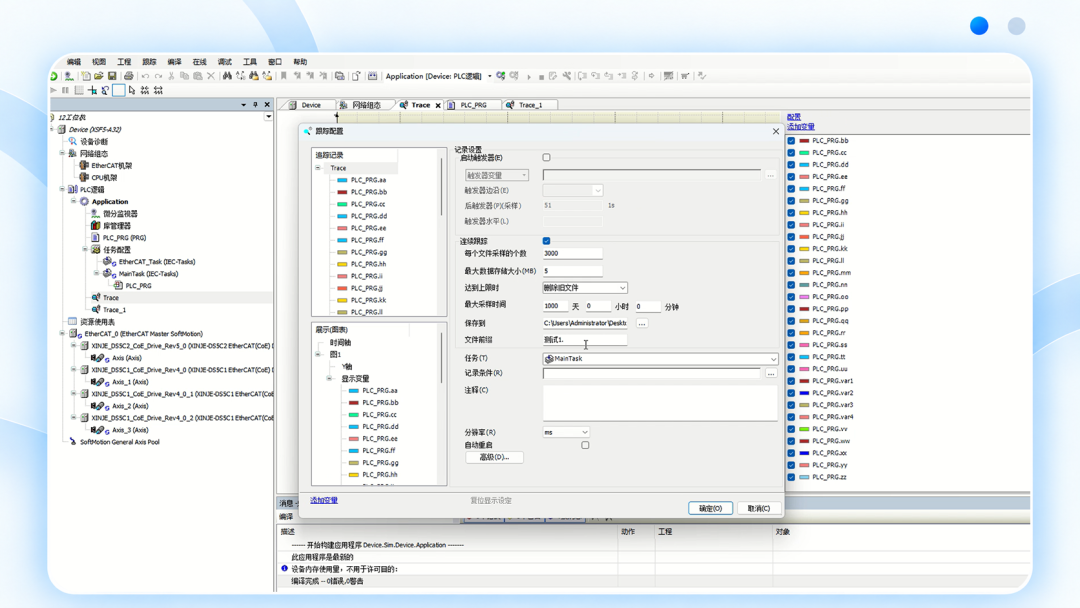Click the PLC_PRG.cc color swatch in 追踪记录
This screenshot has height=608, width=1080.
[x=342, y=205]
